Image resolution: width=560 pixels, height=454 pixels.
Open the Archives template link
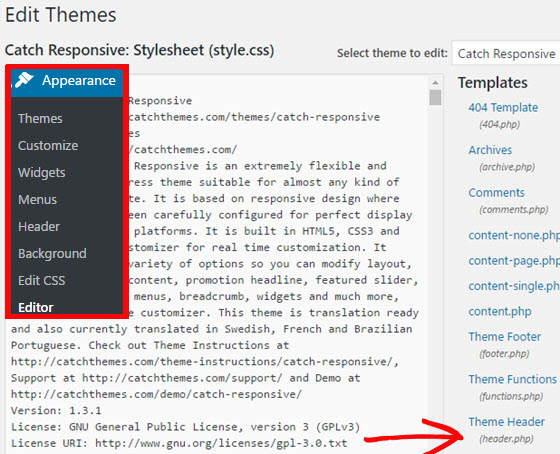(x=490, y=150)
